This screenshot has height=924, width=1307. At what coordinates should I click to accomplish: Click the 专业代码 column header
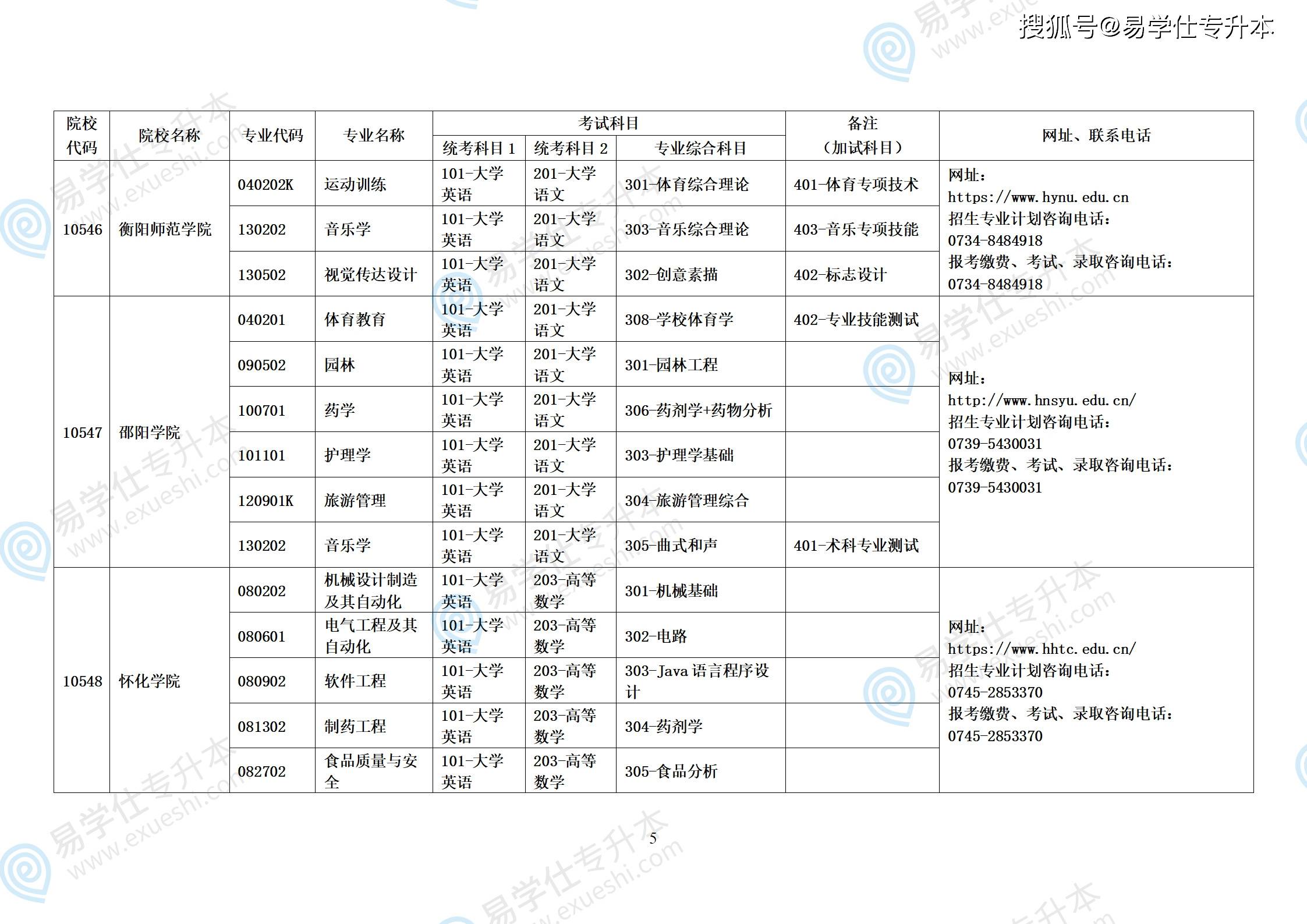pos(272,136)
